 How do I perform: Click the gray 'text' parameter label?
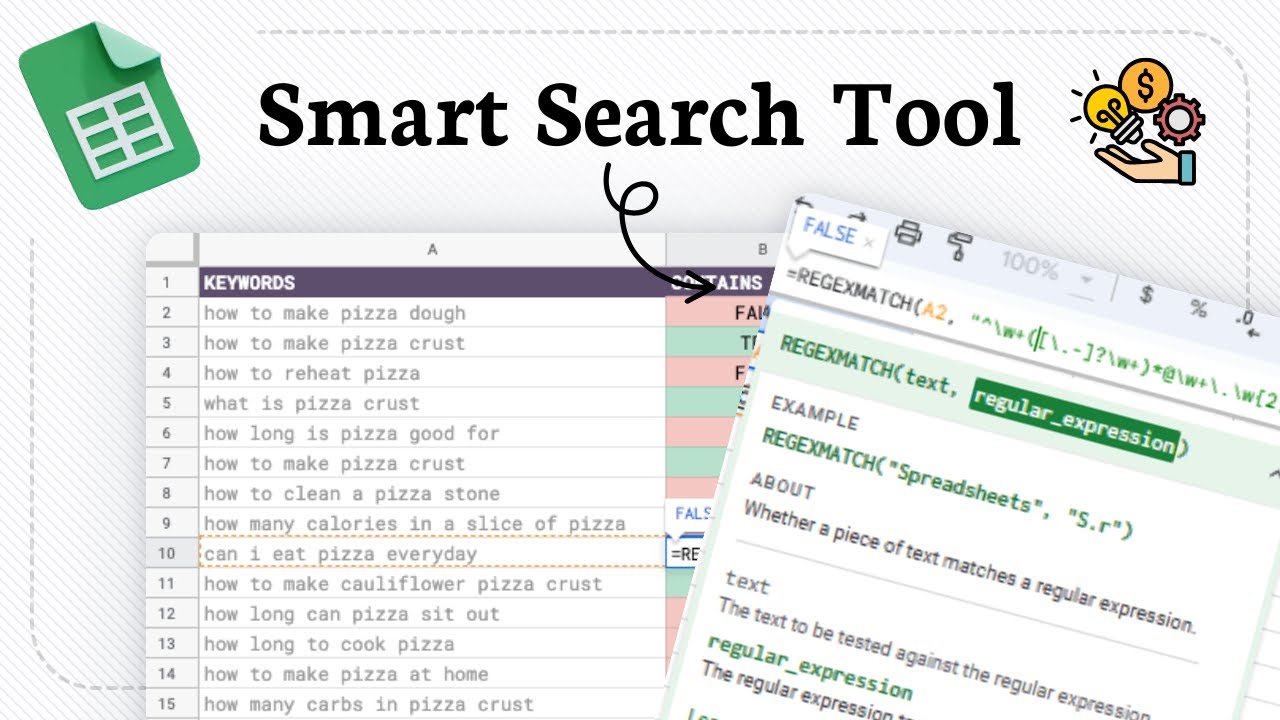747,581
